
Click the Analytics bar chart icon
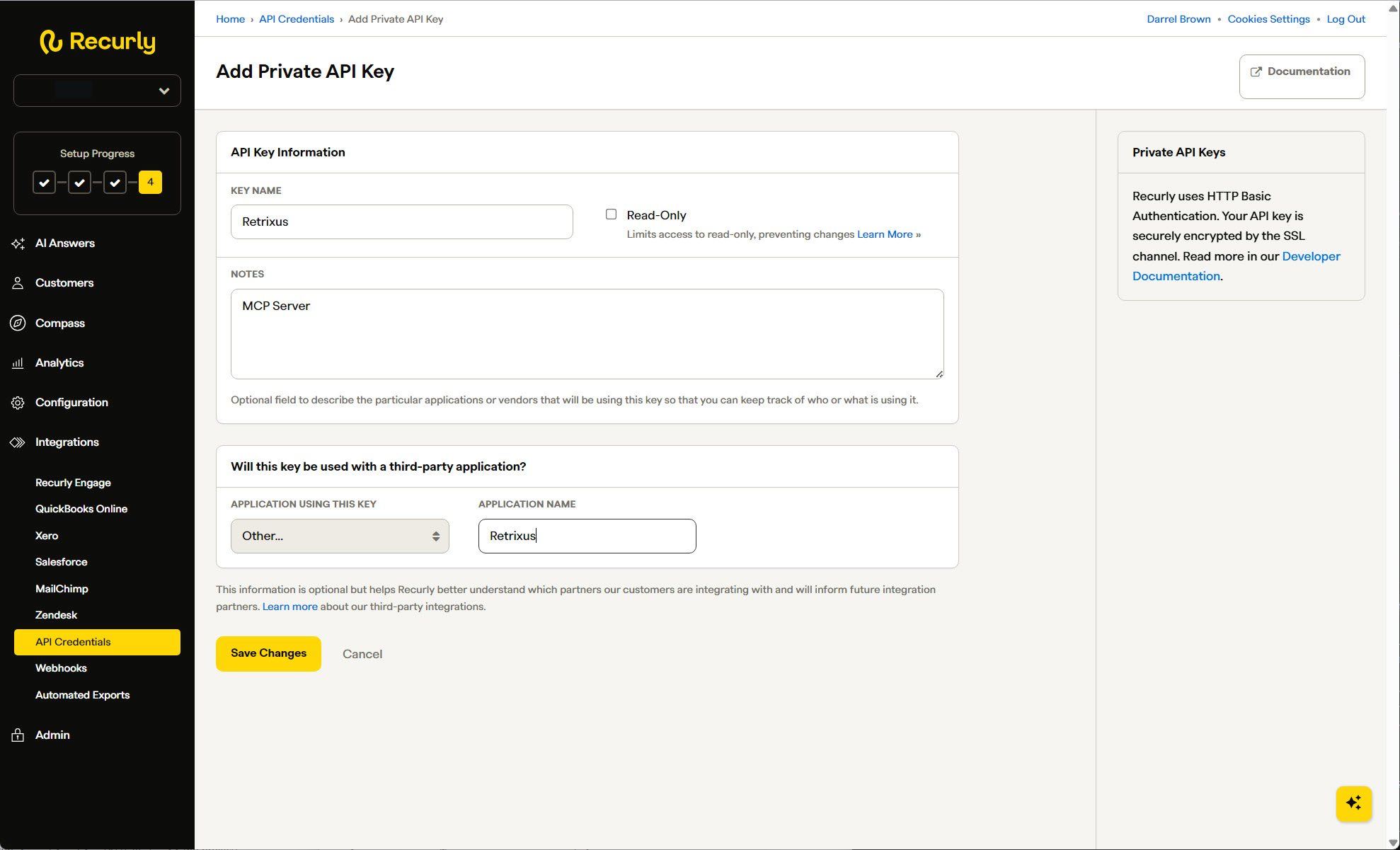coord(18,363)
